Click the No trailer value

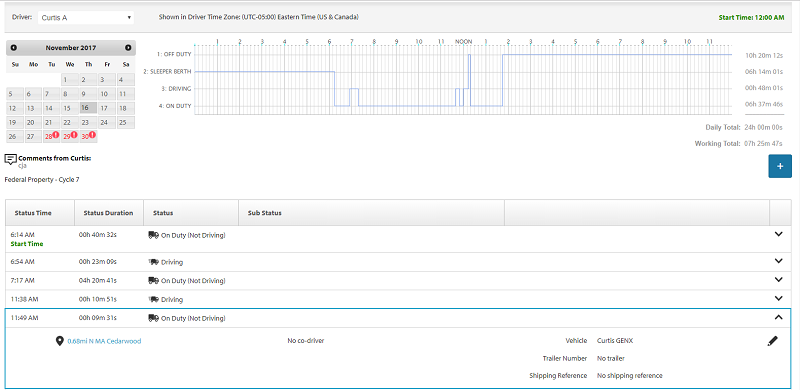[x=611, y=358]
